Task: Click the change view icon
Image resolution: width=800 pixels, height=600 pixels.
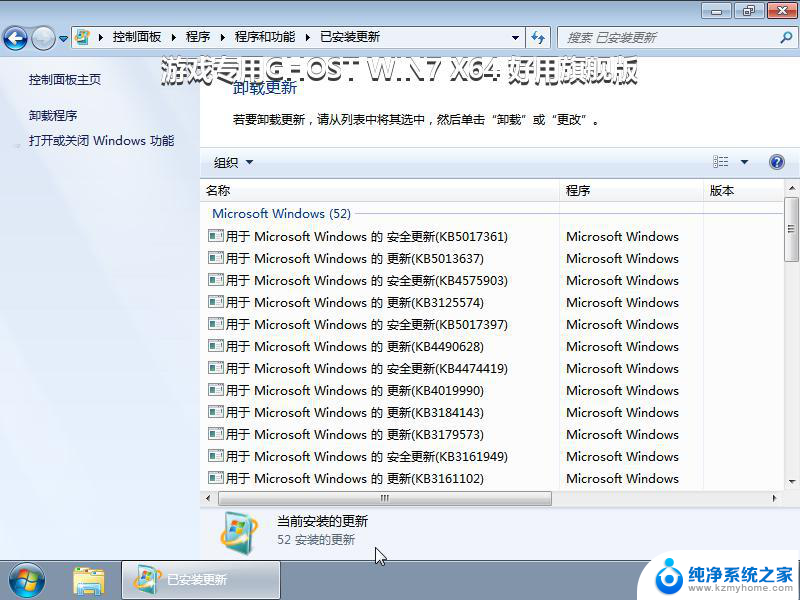Action: point(720,162)
